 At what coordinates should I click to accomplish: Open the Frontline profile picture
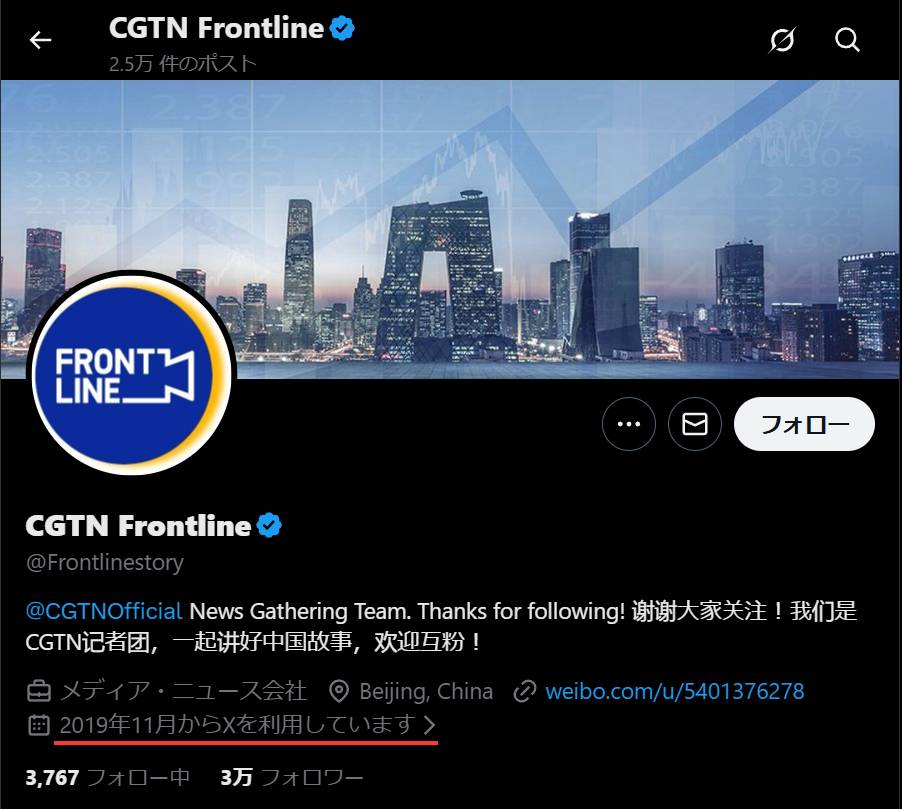132,373
